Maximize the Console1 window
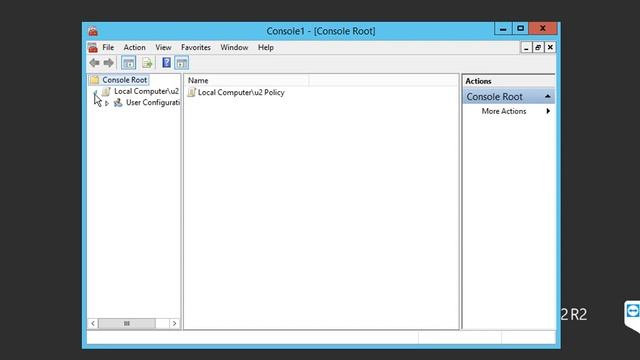Screen dimensions: 640x360 (x=520, y=29)
